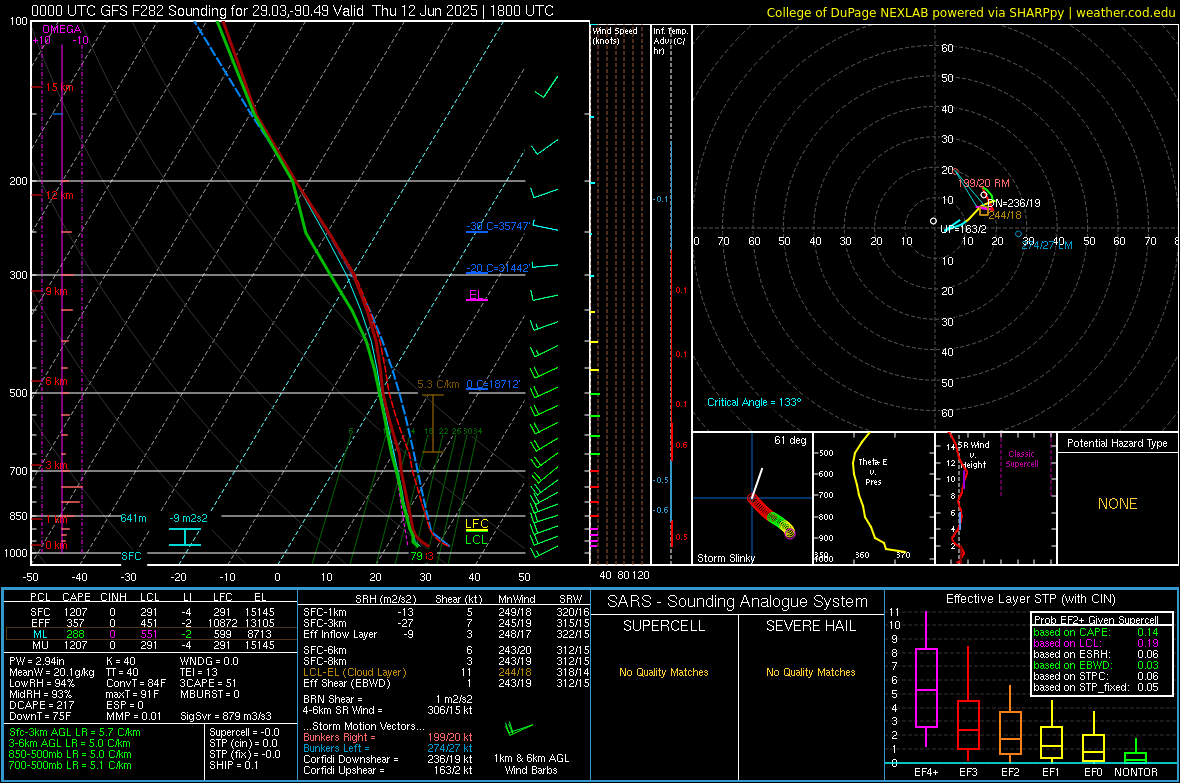This screenshot has width=1180, height=783.
Task: Click the 641m label
Action: [133, 518]
